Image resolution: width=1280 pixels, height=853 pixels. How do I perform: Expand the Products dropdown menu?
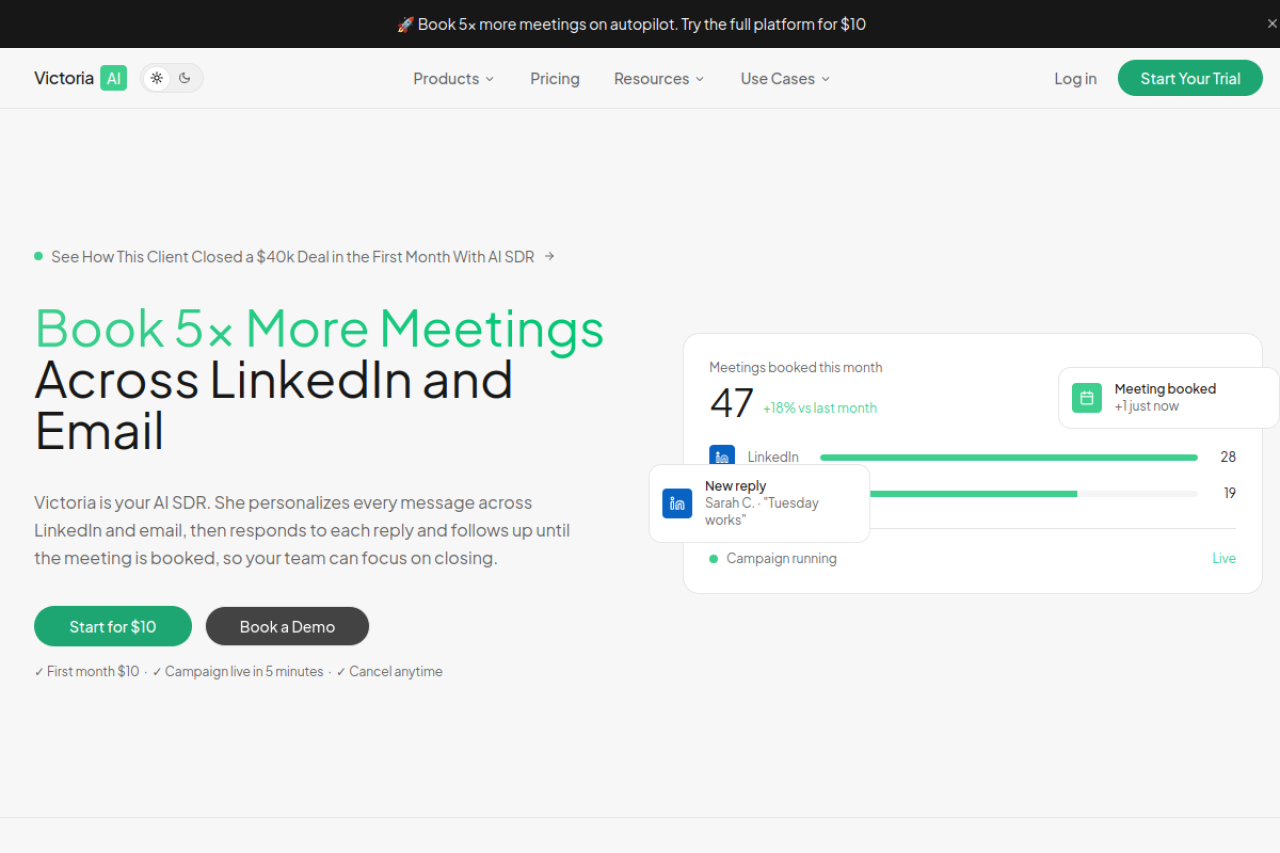coord(454,79)
